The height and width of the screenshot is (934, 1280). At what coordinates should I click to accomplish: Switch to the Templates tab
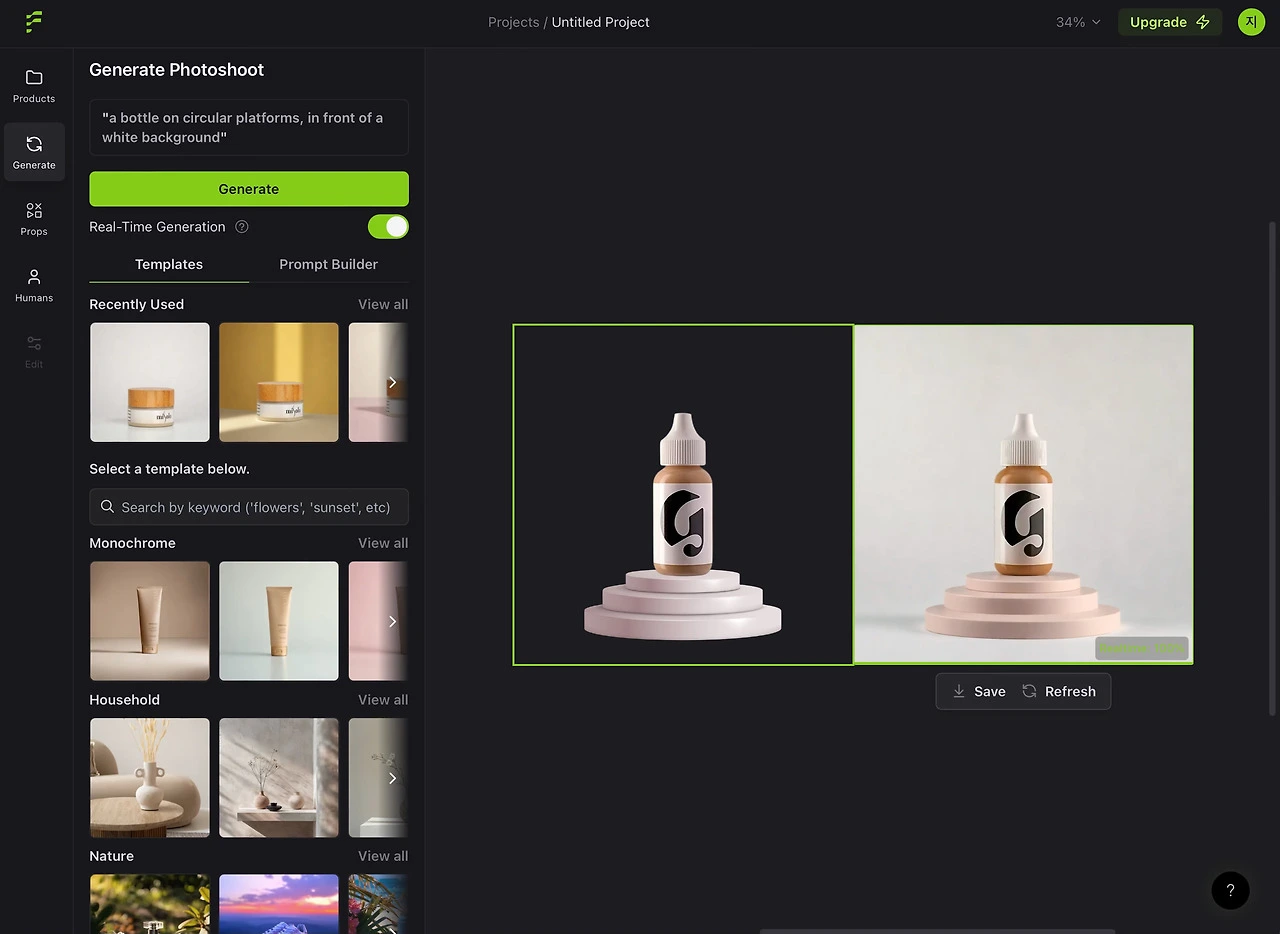pyautogui.click(x=169, y=264)
